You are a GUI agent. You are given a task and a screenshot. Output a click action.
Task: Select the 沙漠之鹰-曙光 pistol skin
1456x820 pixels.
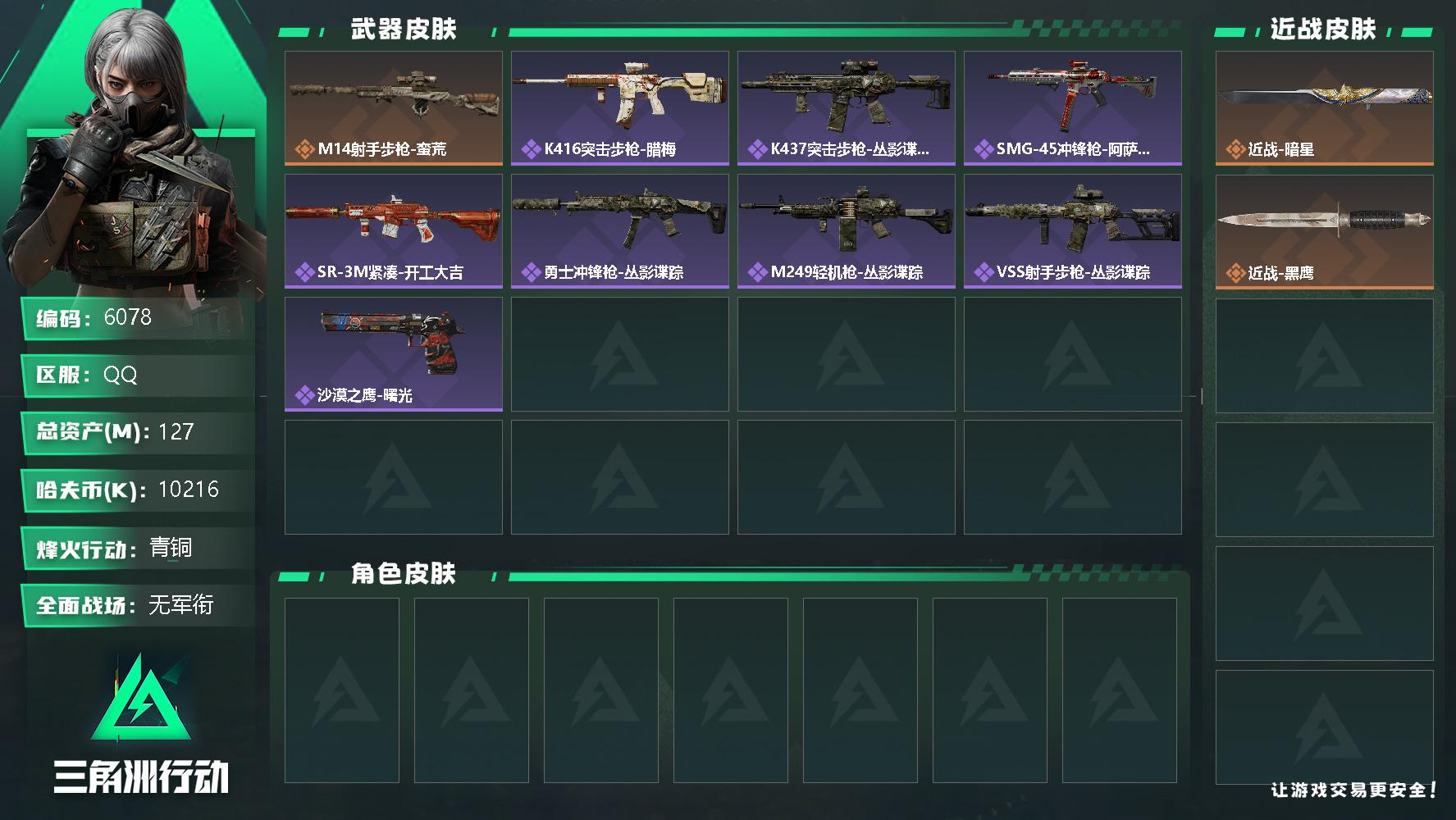pyautogui.click(x=394, y=354)
